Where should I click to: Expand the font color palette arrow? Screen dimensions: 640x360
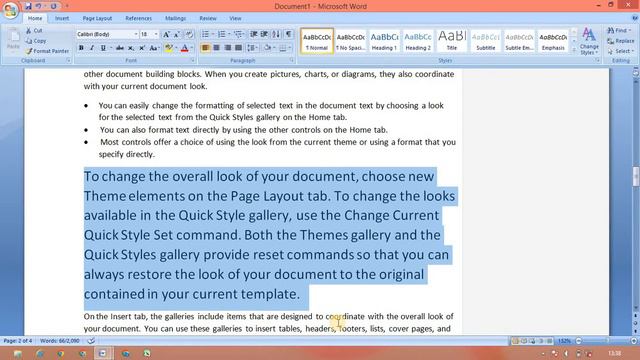click(192, 48)
